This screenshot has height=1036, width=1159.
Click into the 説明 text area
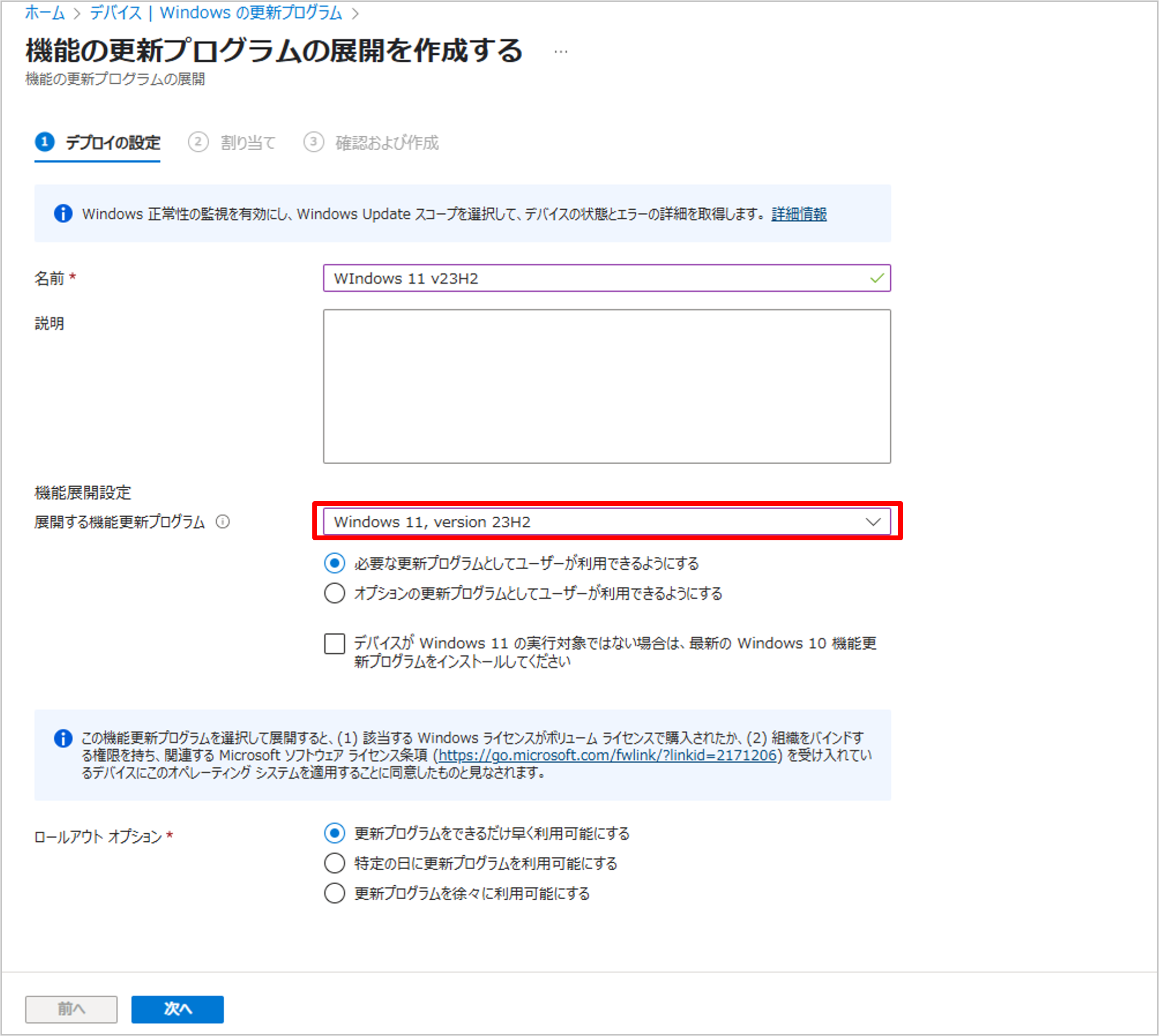click(x=607, y=386)
